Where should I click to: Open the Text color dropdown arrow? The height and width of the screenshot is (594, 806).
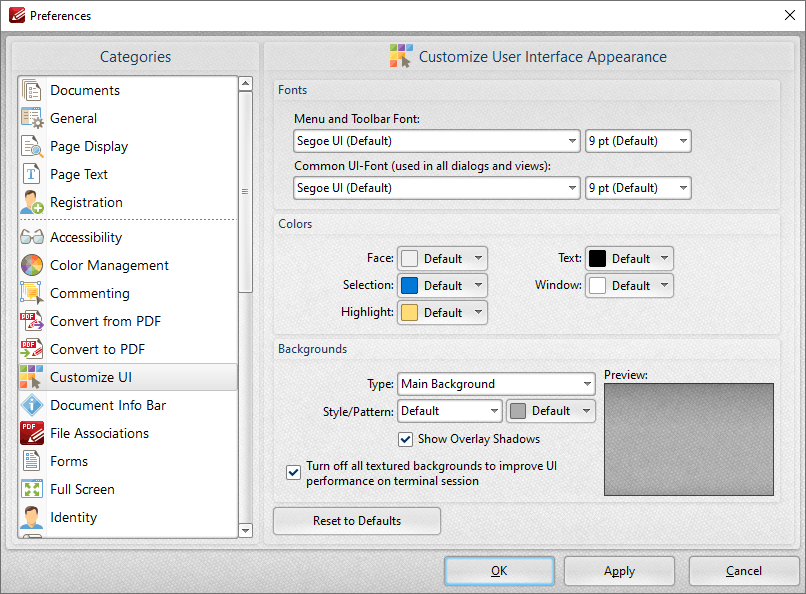(664, 258)
